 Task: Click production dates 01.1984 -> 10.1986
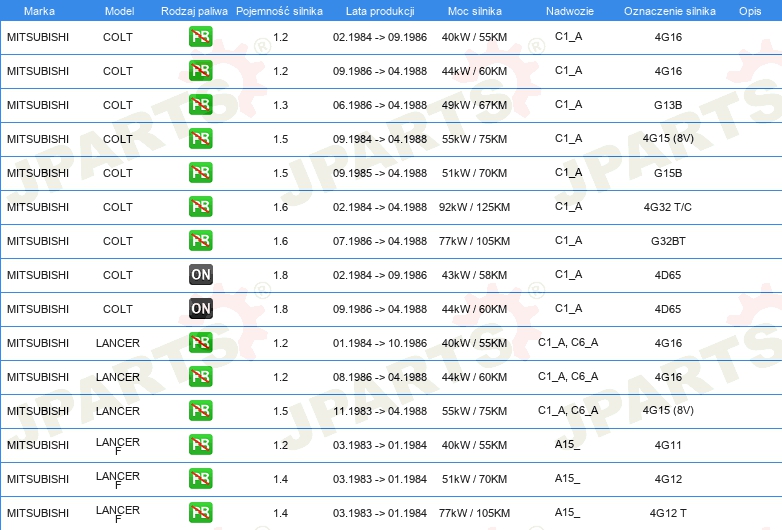tap(380, 343)
